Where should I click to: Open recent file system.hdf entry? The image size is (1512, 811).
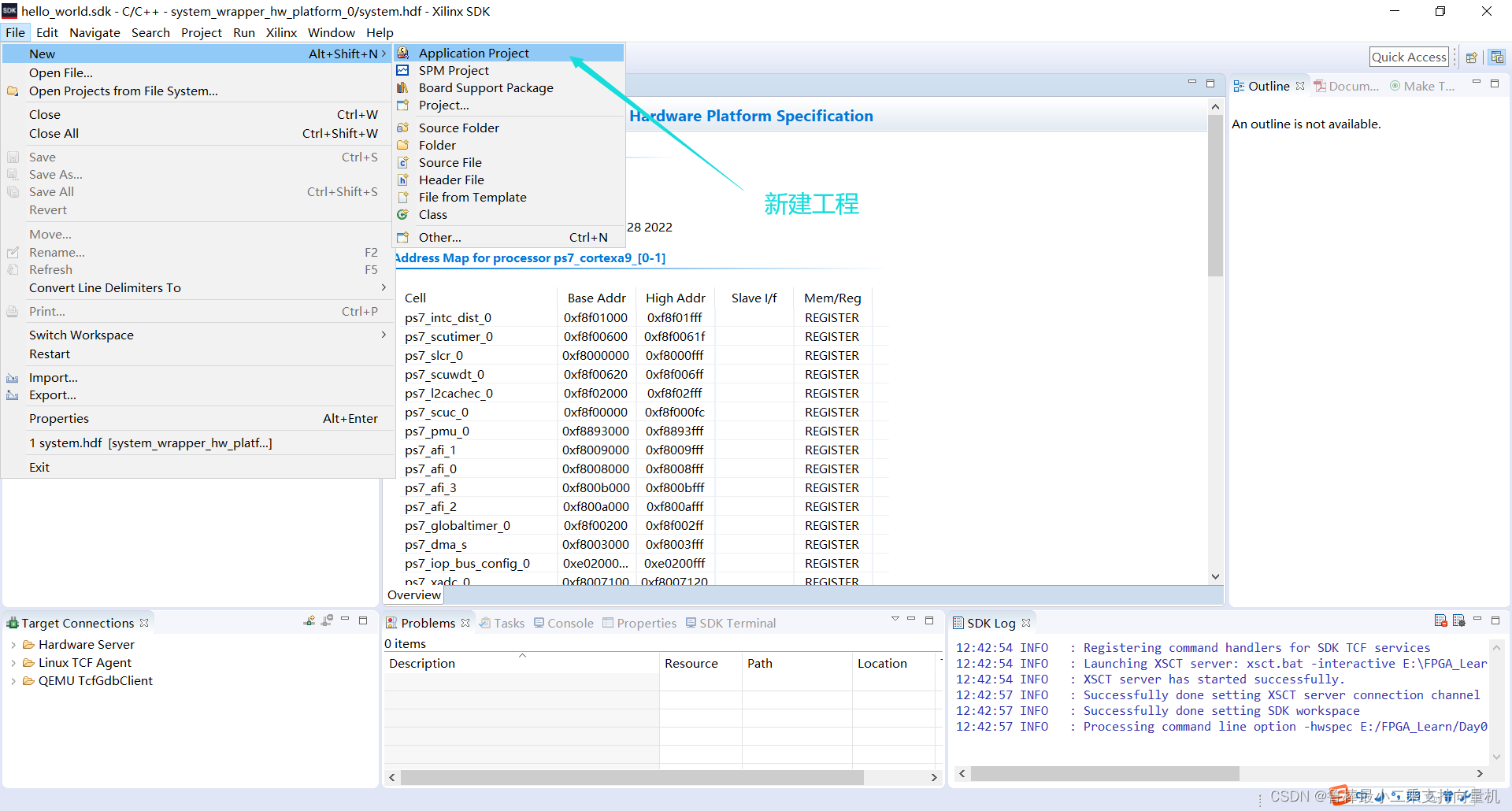[x=198, y=443]
